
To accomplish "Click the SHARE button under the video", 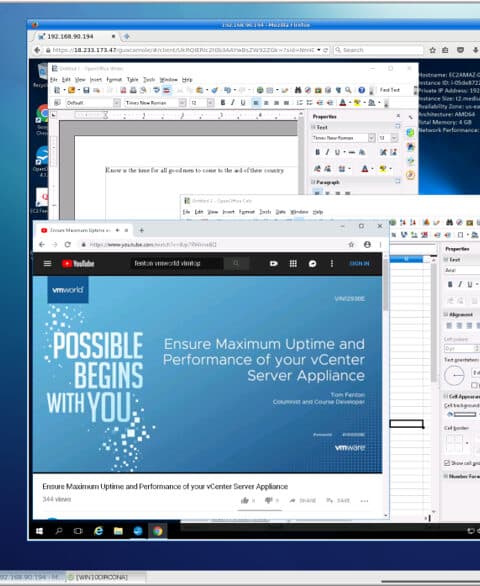I will click(x=303, y=500).
